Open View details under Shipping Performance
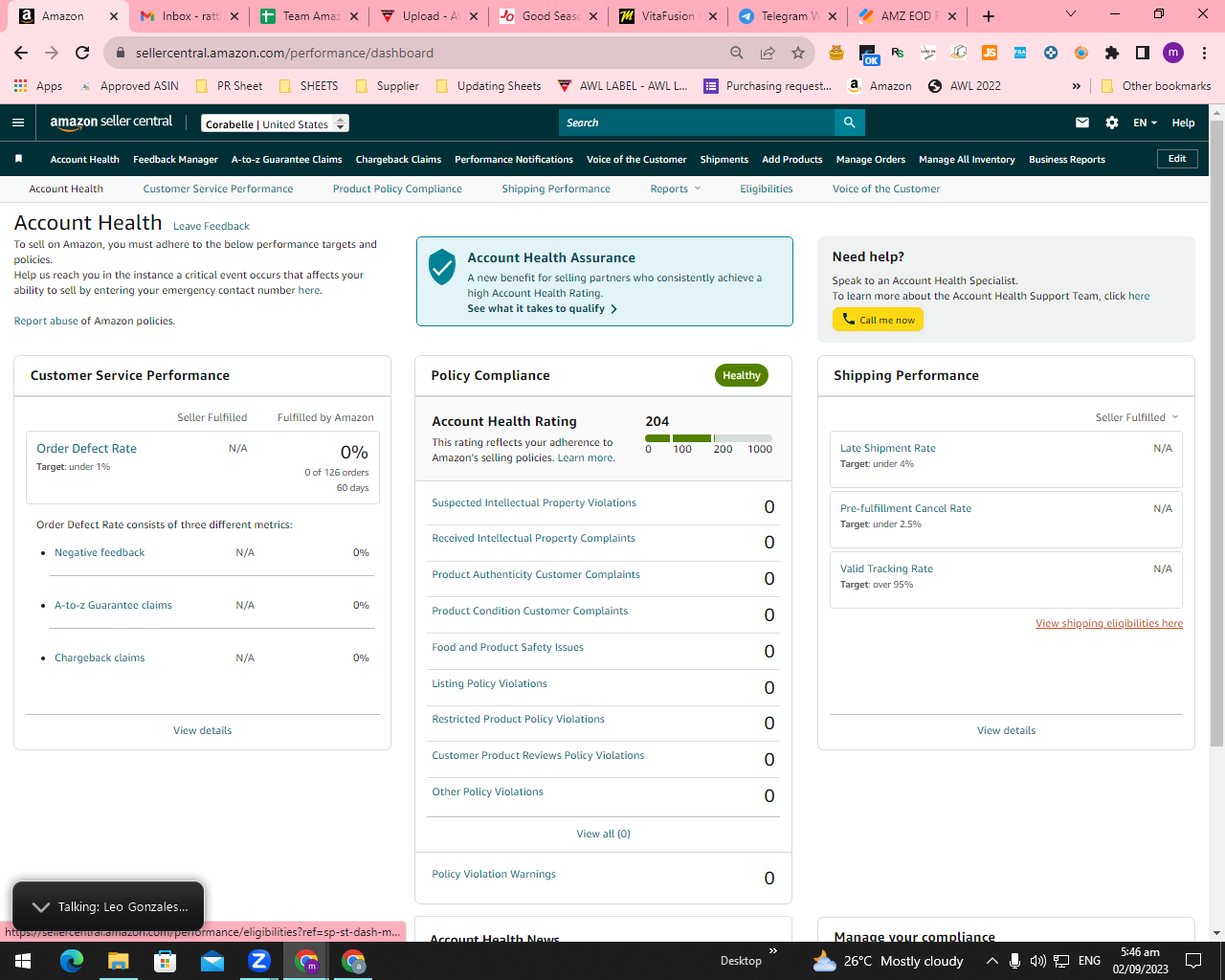 click(x=1006, y=730)
